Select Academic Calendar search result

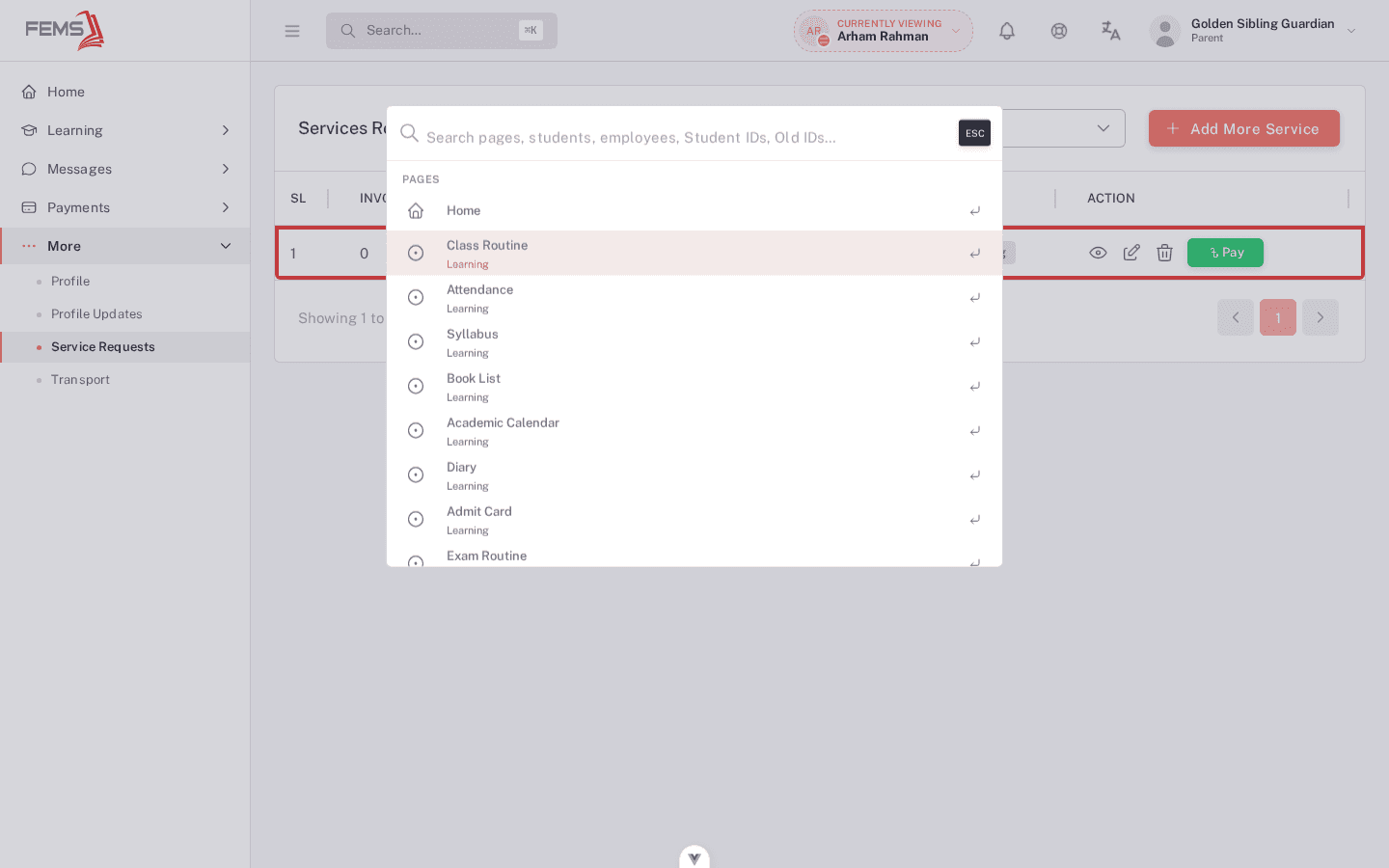pos(694,430)
